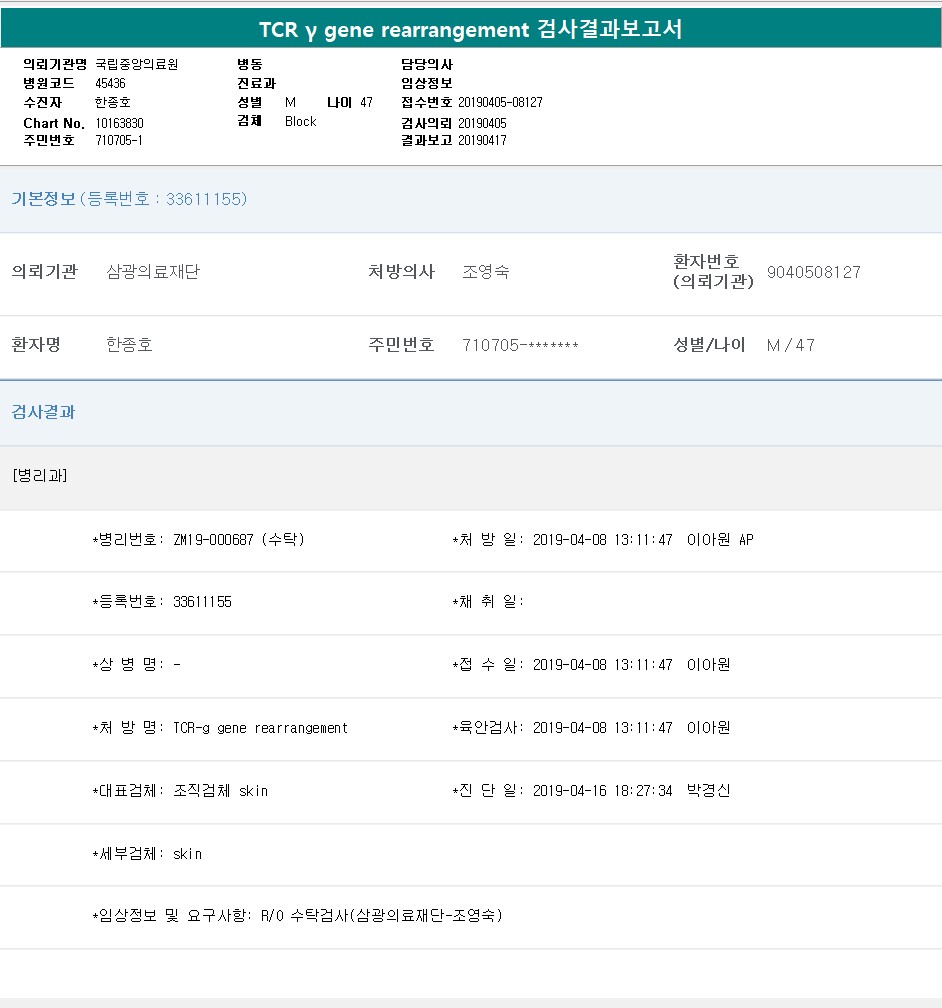
Task: Select the 기본정보 section header
Action: click(x=43, y=199)
